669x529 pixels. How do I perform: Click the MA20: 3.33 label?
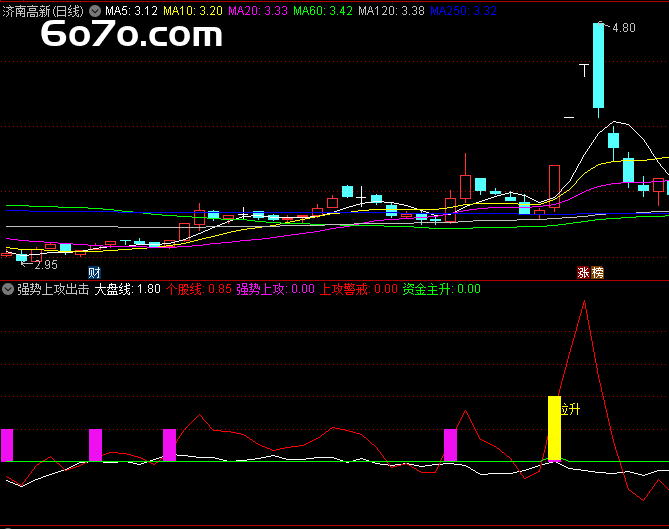pyautogui.click(x=258, y=11)
